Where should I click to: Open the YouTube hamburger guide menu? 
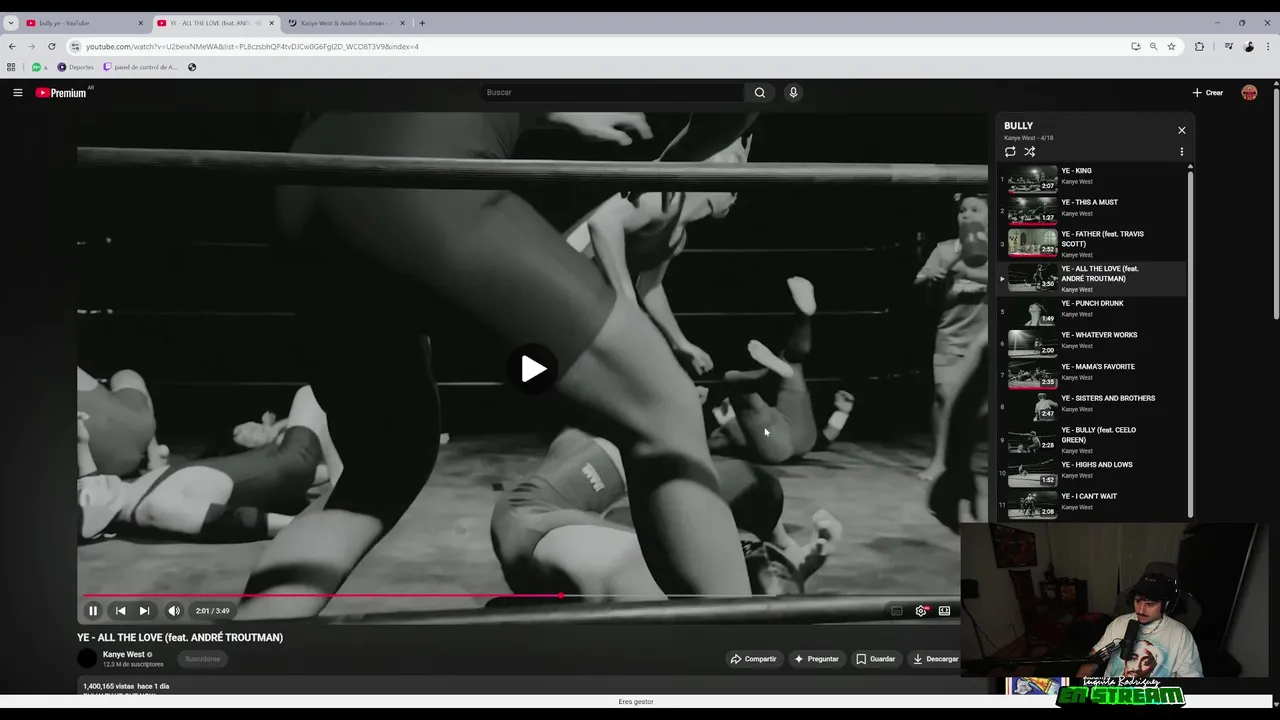click(17, 93)
